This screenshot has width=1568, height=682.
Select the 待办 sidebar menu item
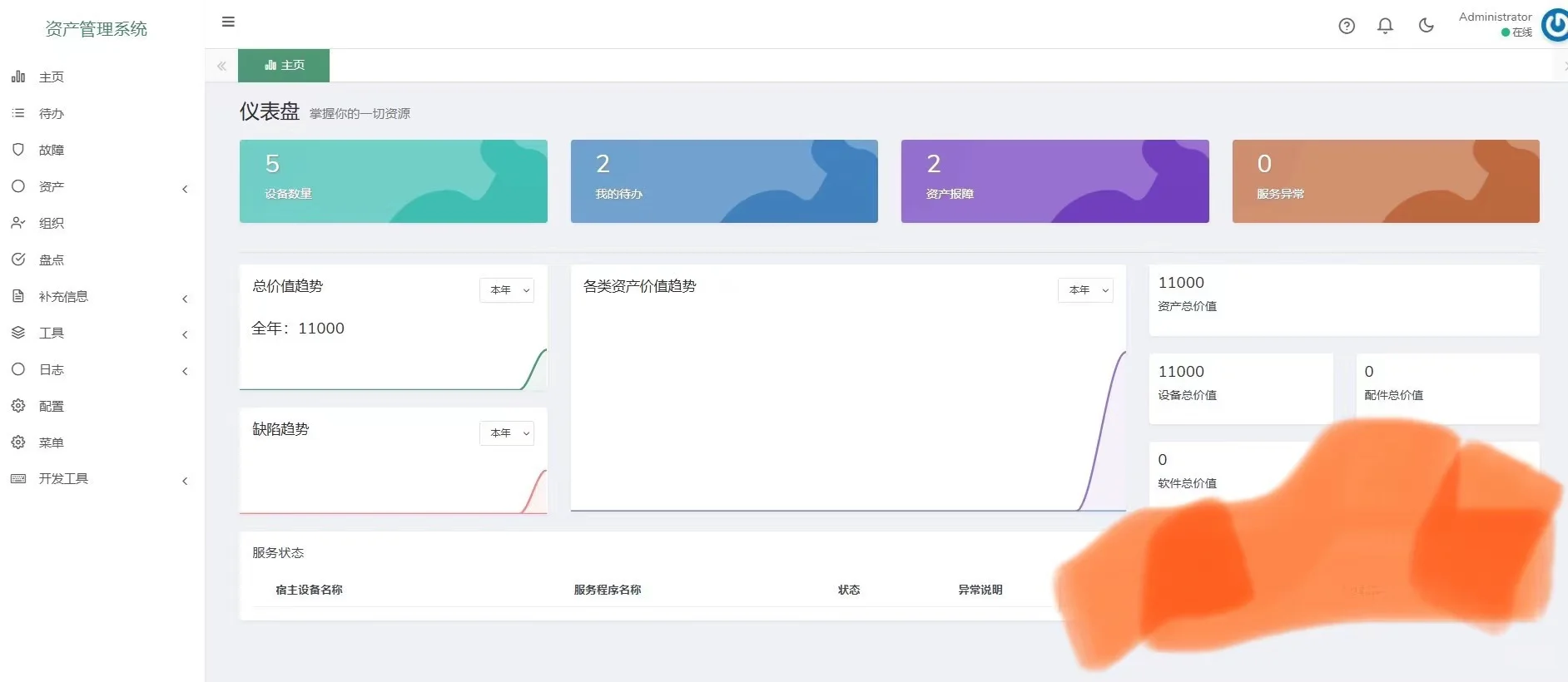tap(102, 113)
